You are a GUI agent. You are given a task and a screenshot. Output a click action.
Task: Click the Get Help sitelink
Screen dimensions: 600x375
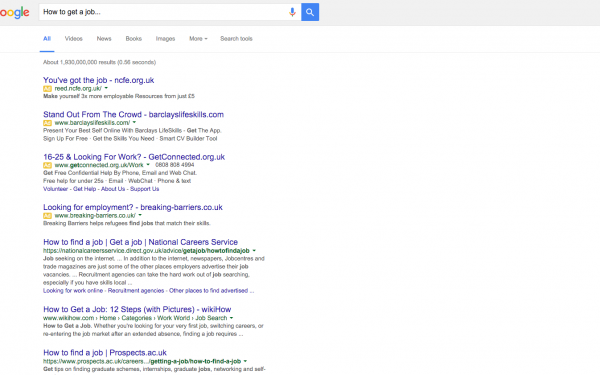[84, 189]
